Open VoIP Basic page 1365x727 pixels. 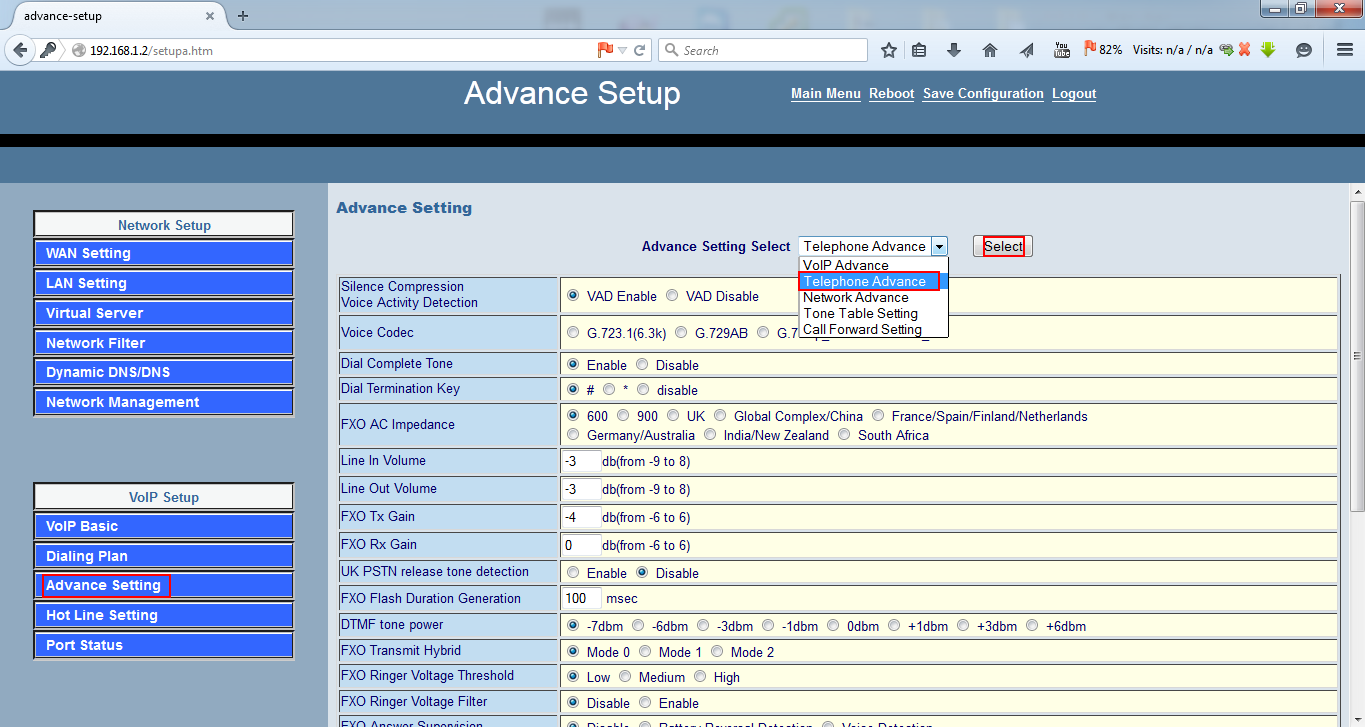[164, 526]
